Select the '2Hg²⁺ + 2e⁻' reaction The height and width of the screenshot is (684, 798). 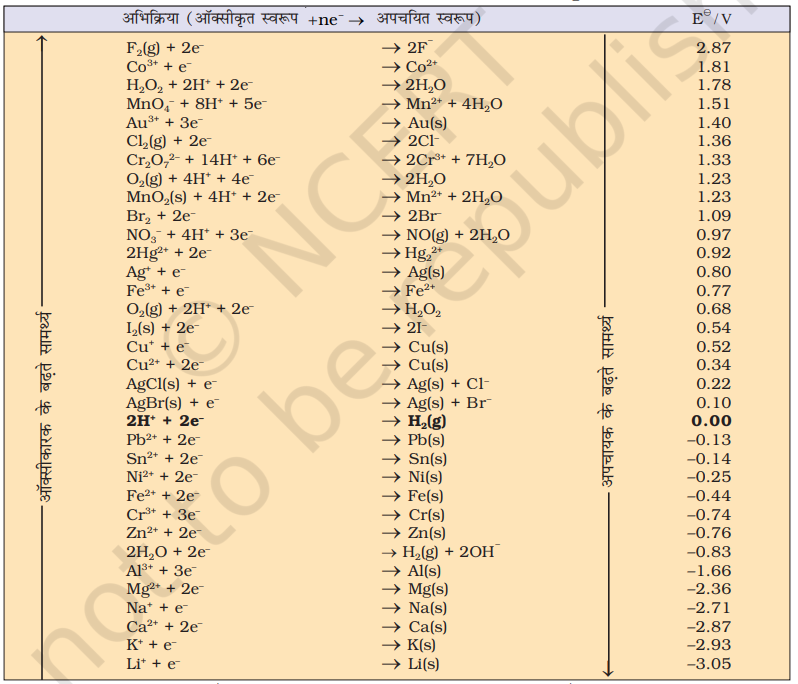(169, 253)
